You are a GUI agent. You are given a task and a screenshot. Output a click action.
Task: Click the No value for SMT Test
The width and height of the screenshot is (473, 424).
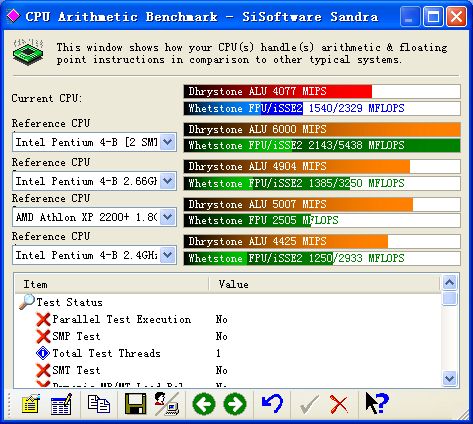tap(221, 370)
